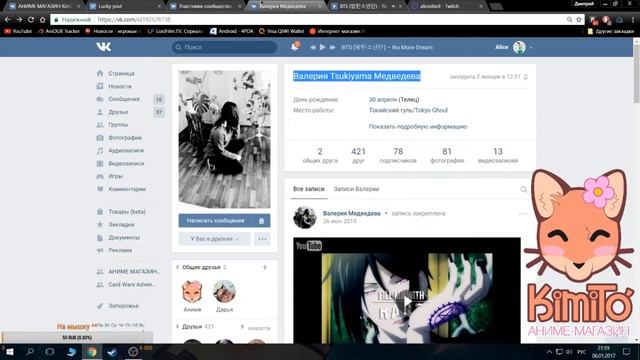Click Показать подробную информацию link

coord(418,127)
